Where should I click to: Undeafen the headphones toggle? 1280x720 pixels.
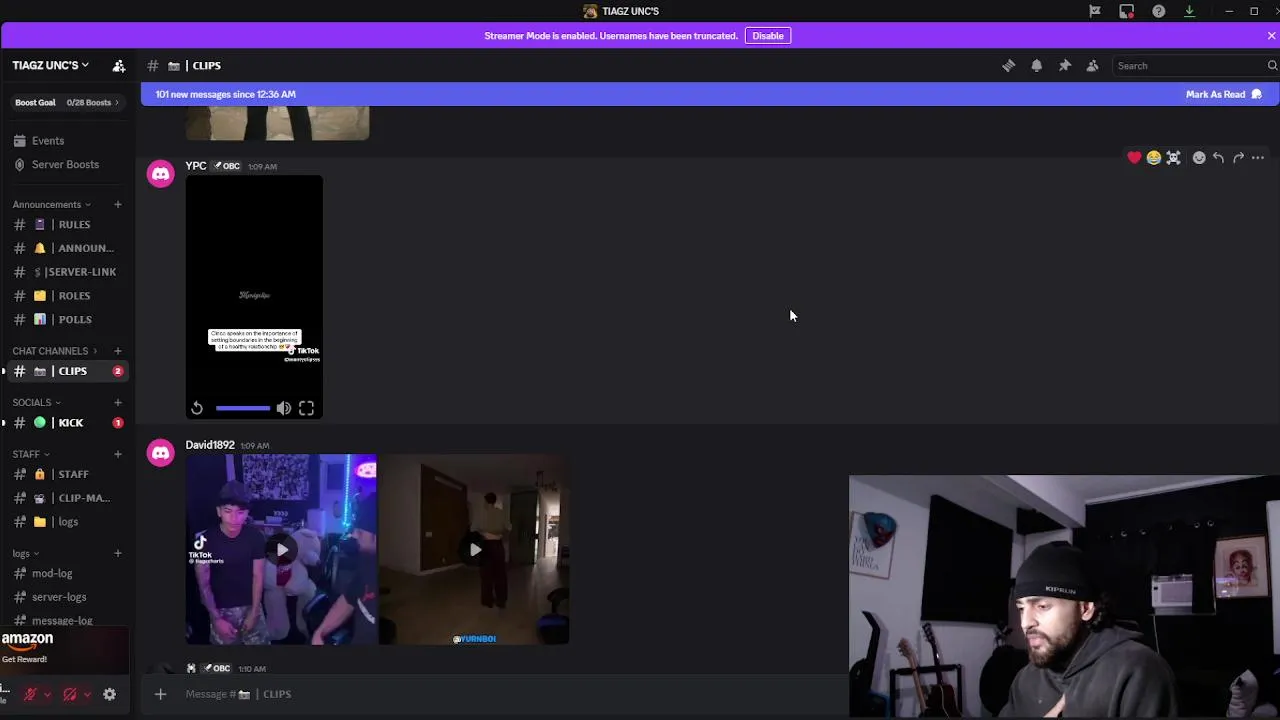click(70, 694)
